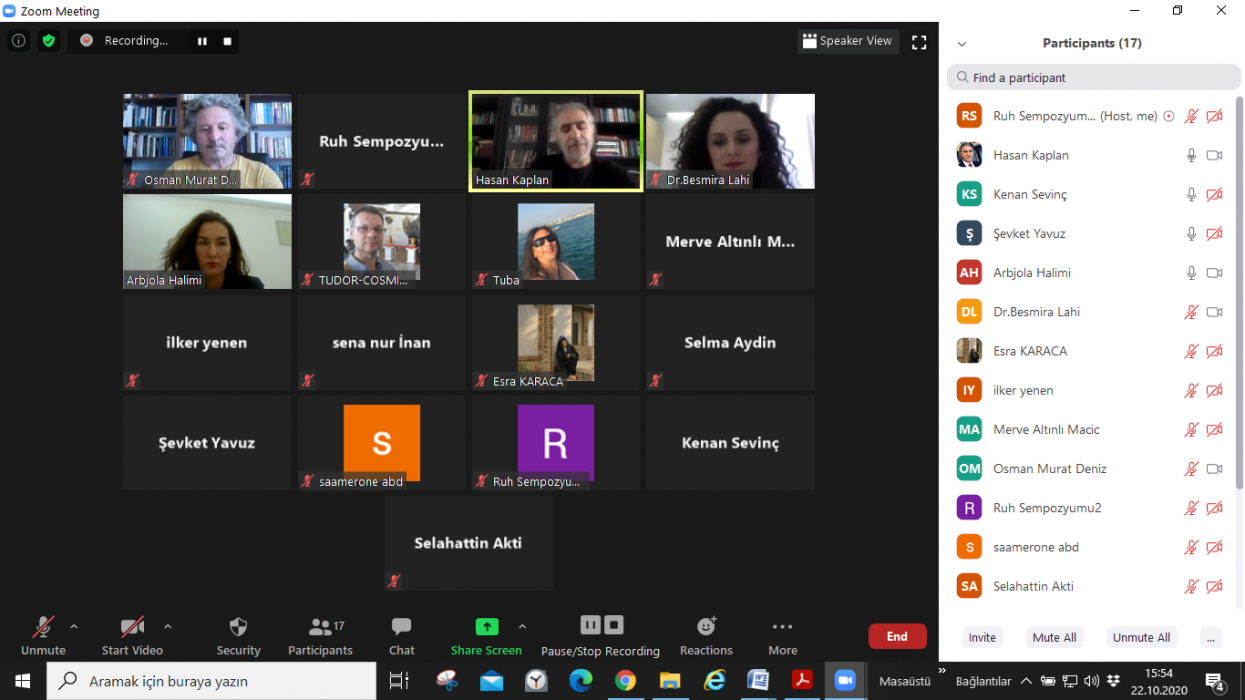Screen dimensions: 1245x700
Task: Open Google Chrome from taskbar
Action: (625, 681)
